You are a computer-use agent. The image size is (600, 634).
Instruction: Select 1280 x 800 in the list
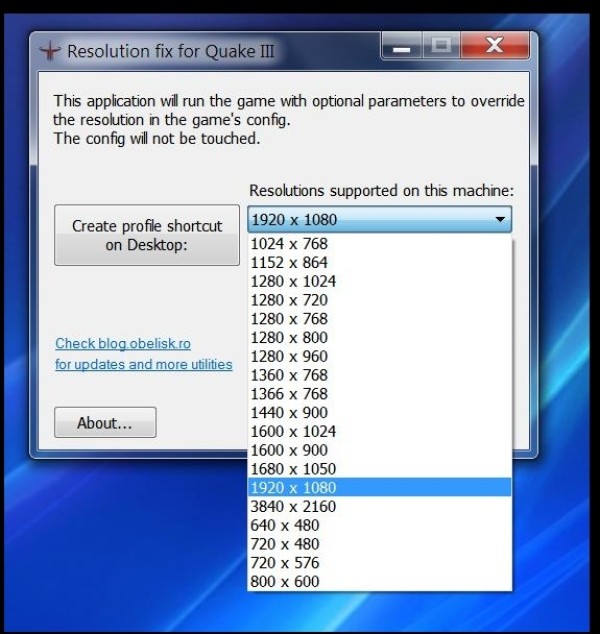click(379, 337)
